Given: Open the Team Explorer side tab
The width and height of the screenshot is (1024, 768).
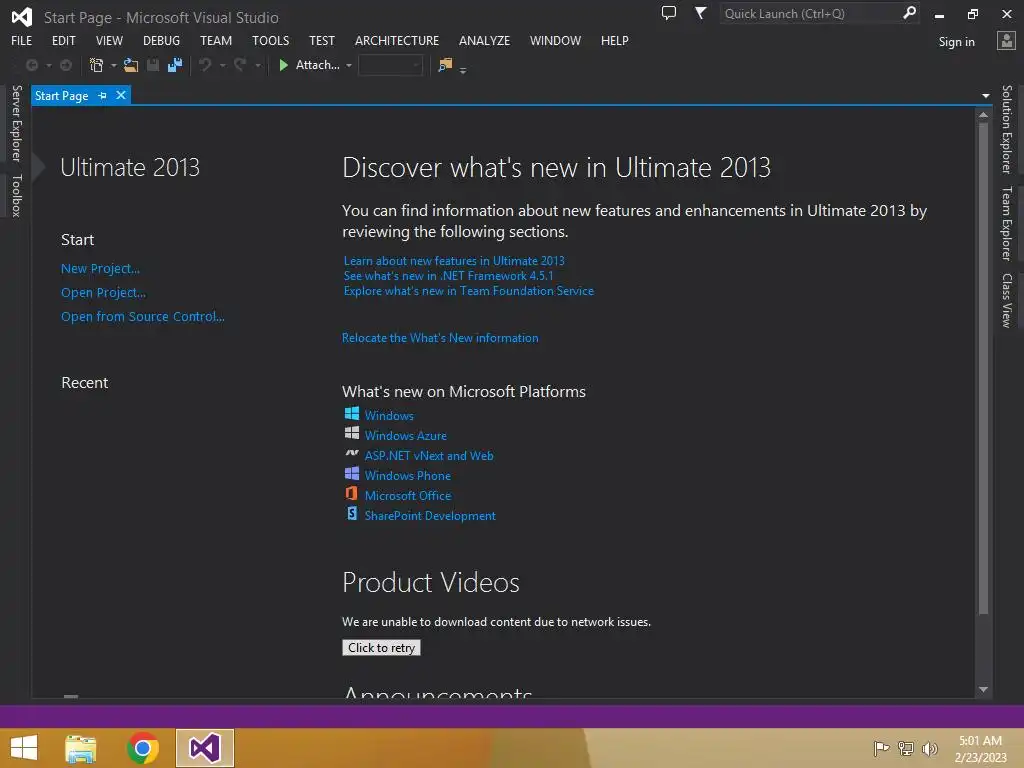Looking at the screenshot, I should pos(1007,223).
